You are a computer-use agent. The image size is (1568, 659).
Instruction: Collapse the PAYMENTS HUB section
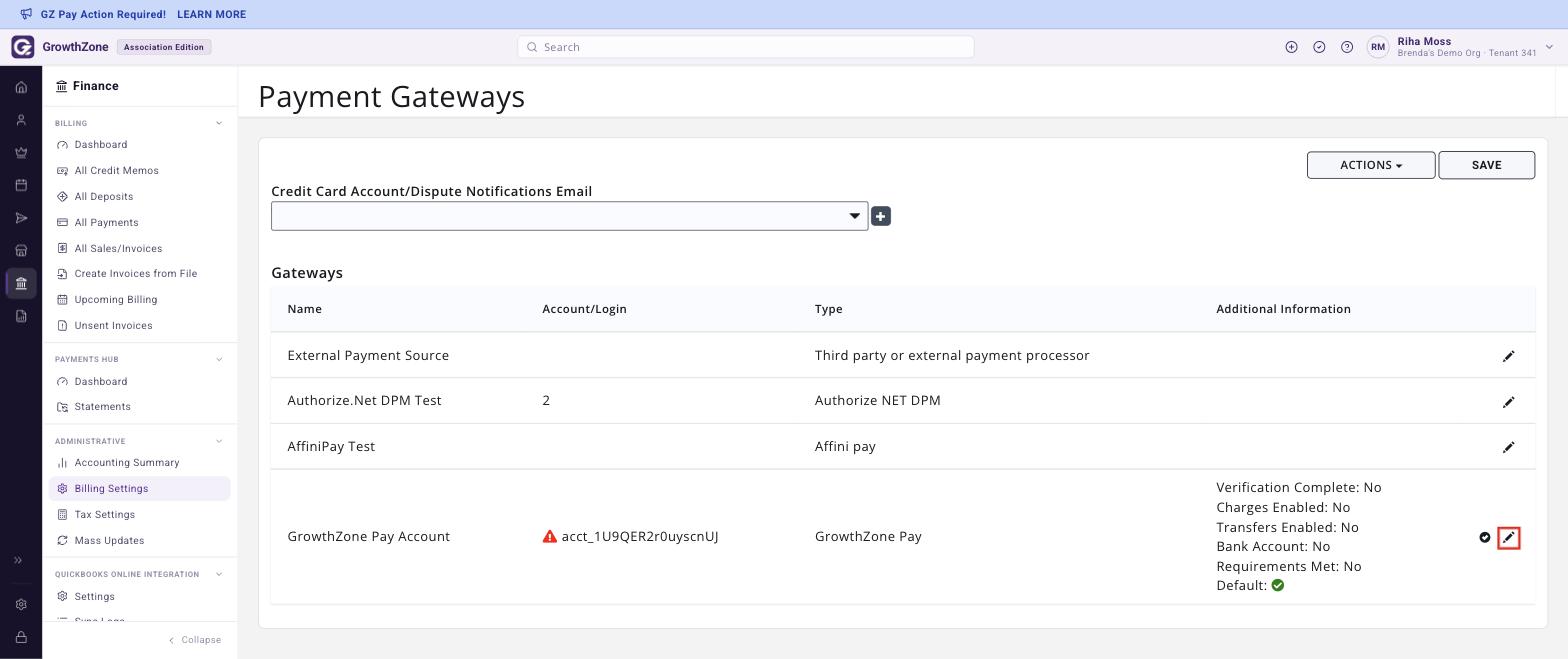[219, 359]
